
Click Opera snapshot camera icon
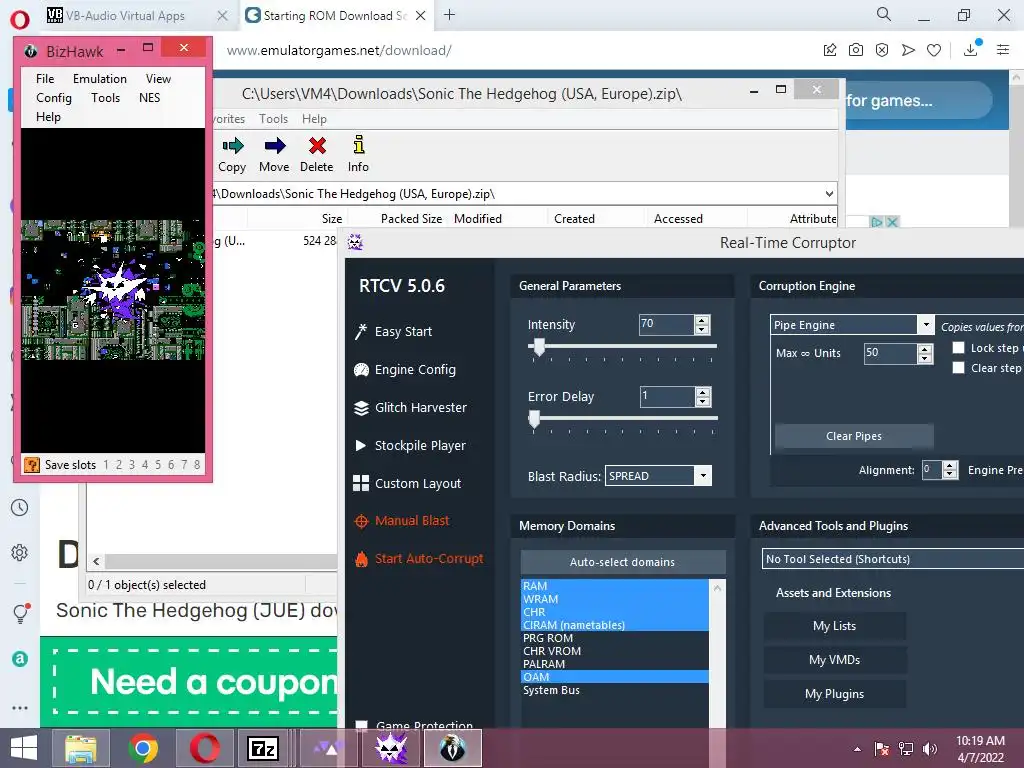856,50
